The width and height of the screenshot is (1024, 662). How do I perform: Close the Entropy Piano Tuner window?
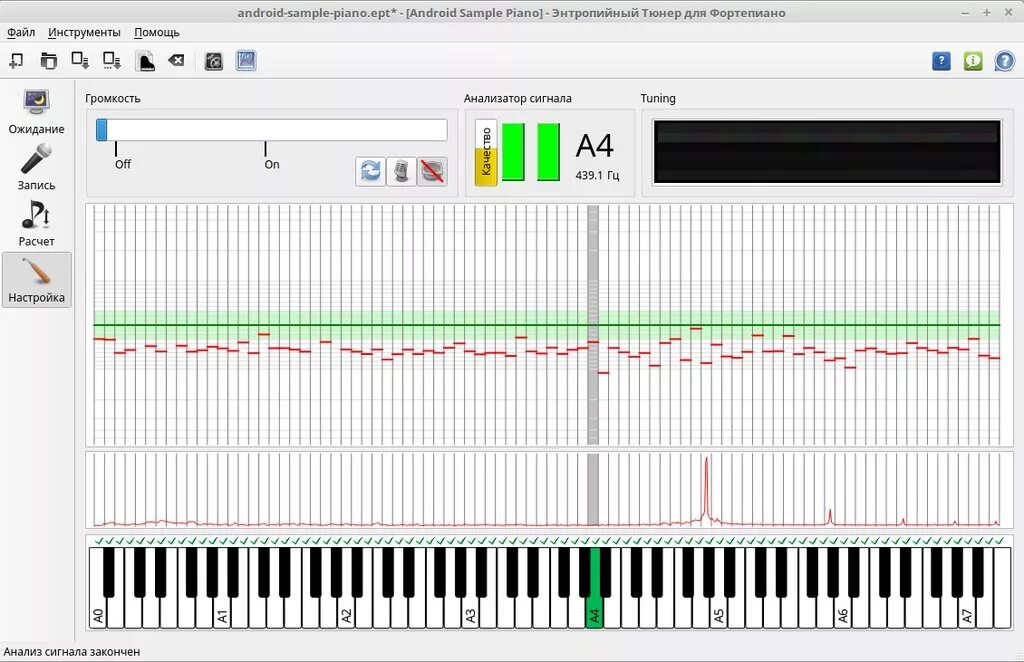pyautogui.click(x=1008, y=12)
